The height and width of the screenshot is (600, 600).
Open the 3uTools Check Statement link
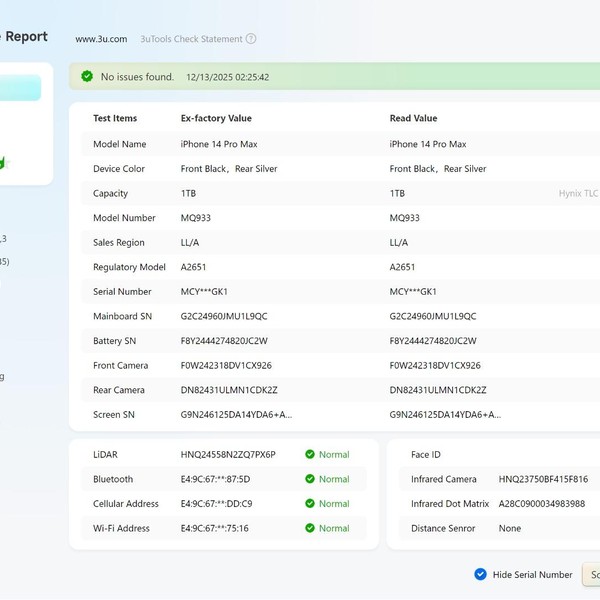point(191,39)
